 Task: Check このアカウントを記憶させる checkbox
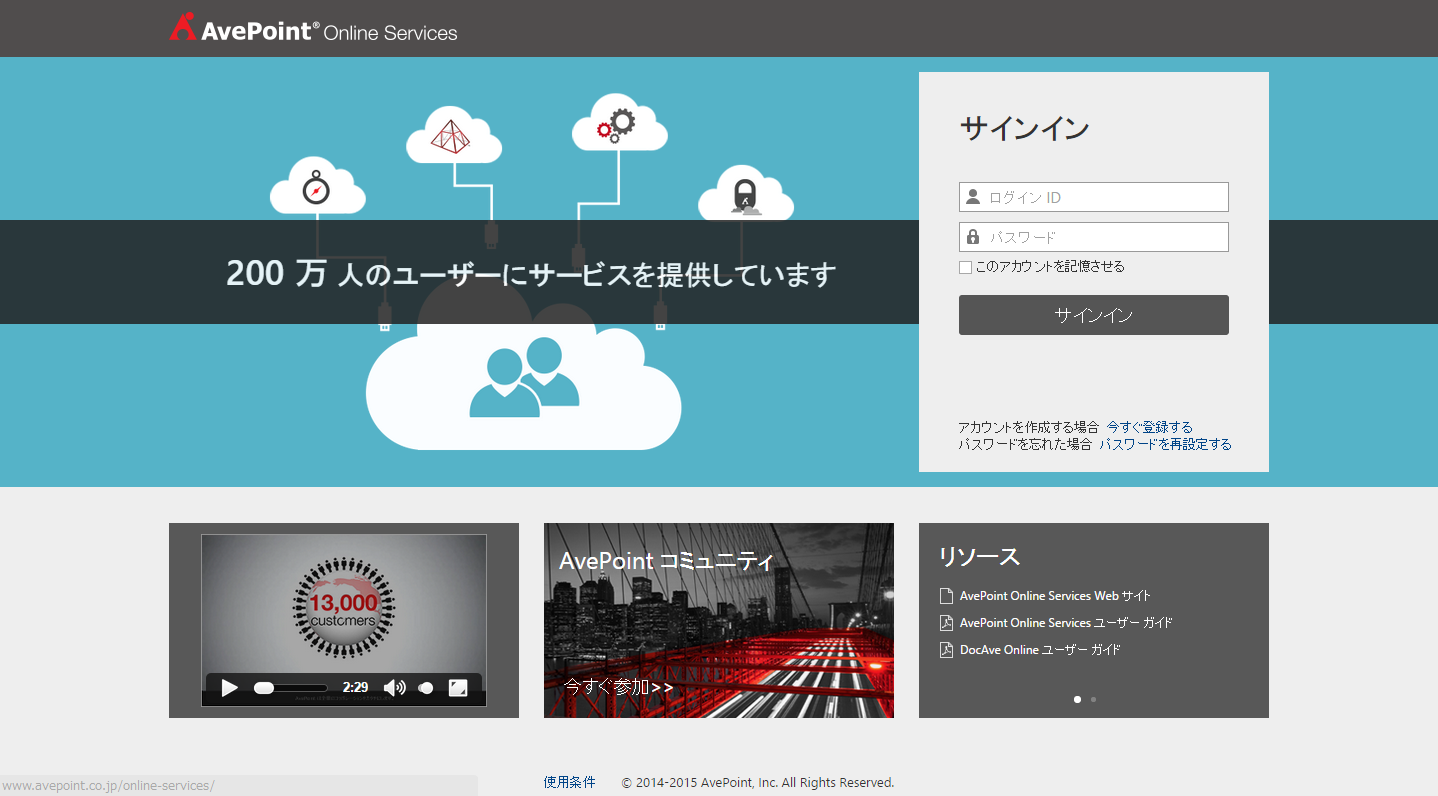coord(965,267)
